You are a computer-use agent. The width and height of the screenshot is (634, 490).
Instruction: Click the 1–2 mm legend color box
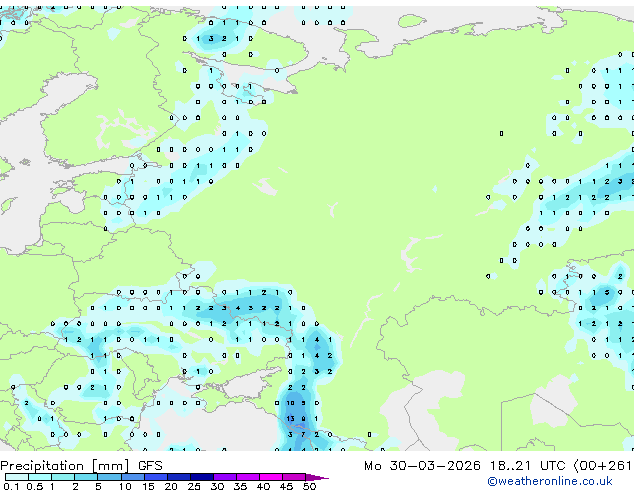point(63,477)
